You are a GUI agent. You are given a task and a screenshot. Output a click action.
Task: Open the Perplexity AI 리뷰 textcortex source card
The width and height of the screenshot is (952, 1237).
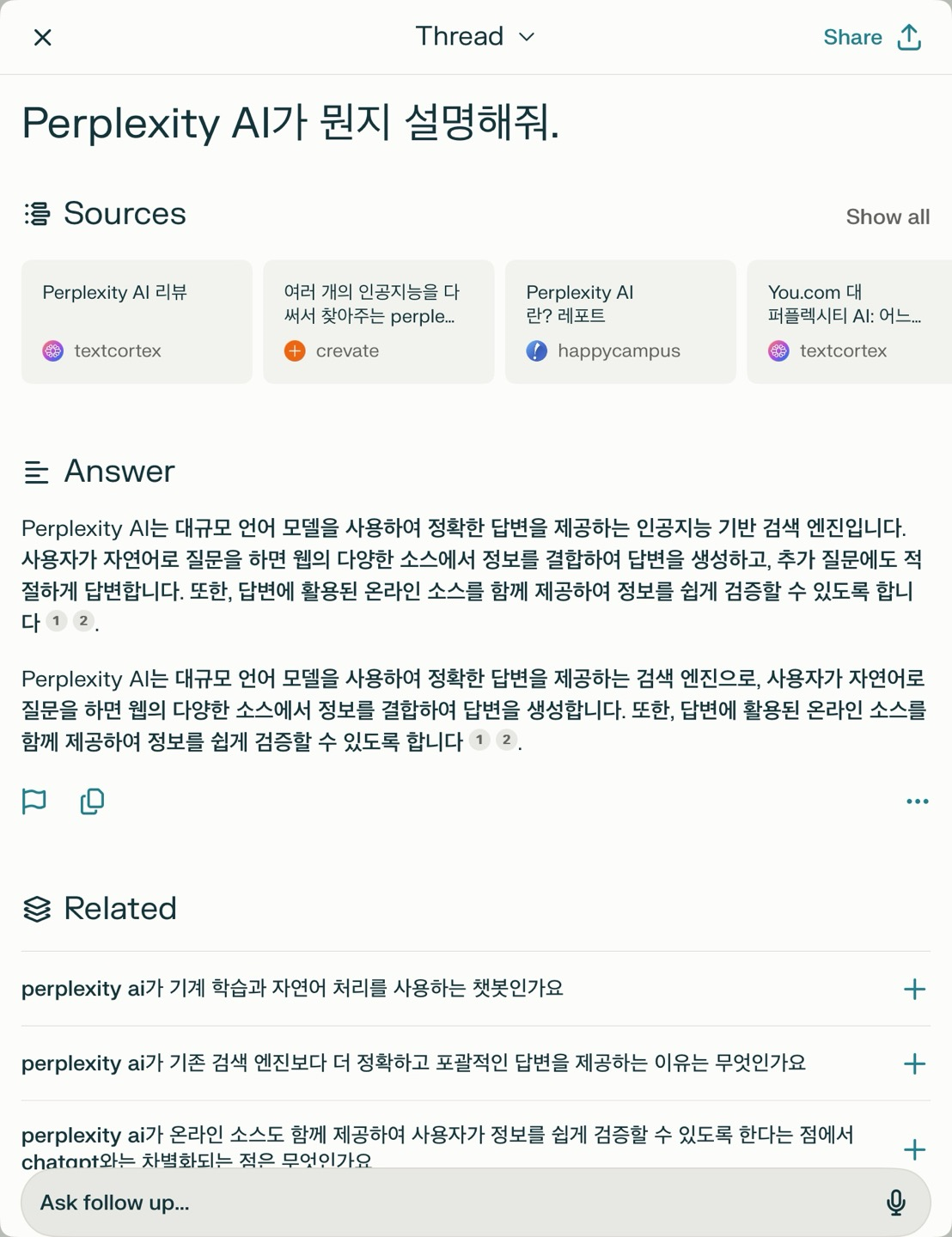pyautogui.click(x=137, y=321)
